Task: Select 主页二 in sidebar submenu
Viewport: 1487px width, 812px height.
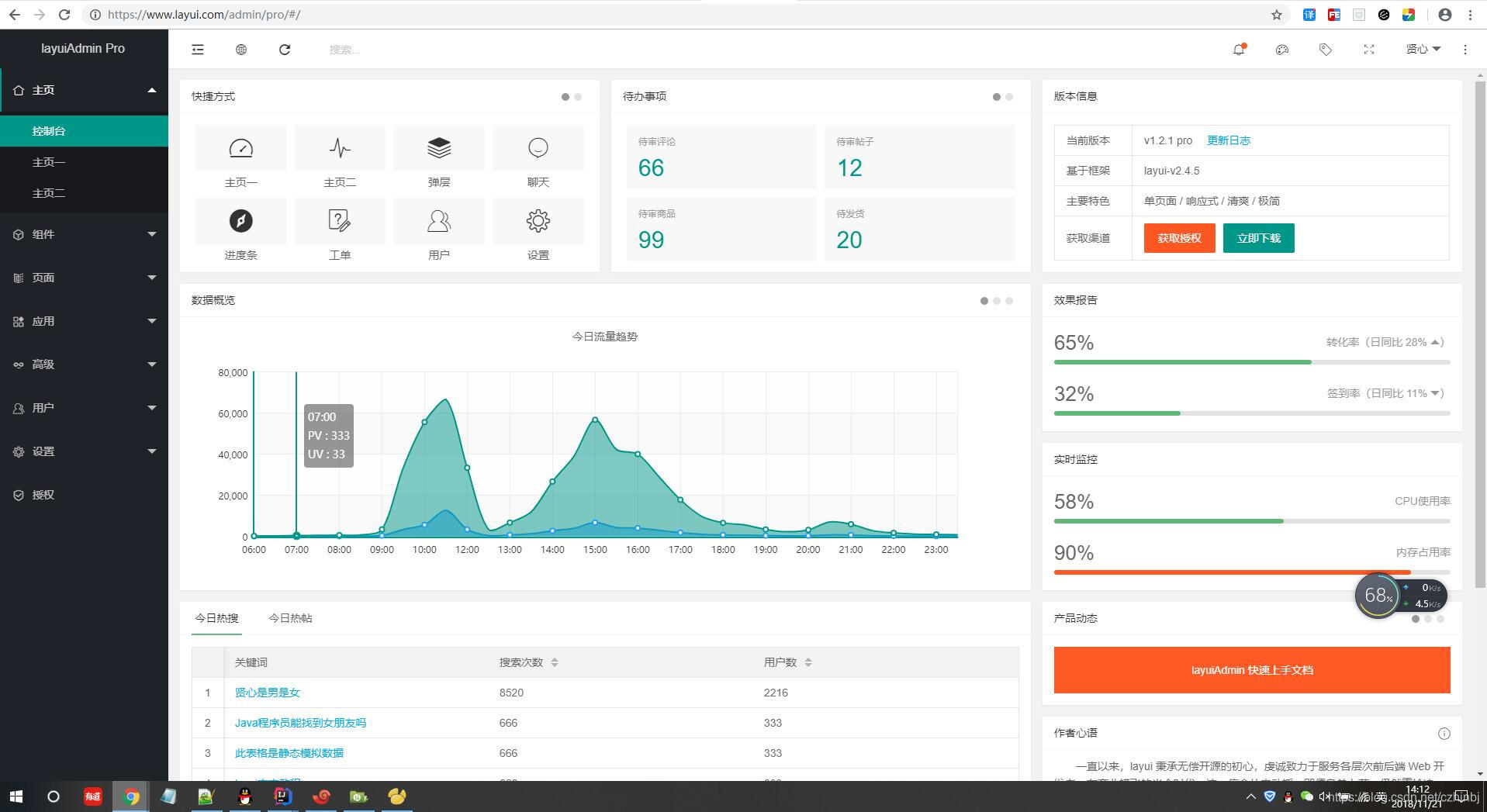Action: 84,193
